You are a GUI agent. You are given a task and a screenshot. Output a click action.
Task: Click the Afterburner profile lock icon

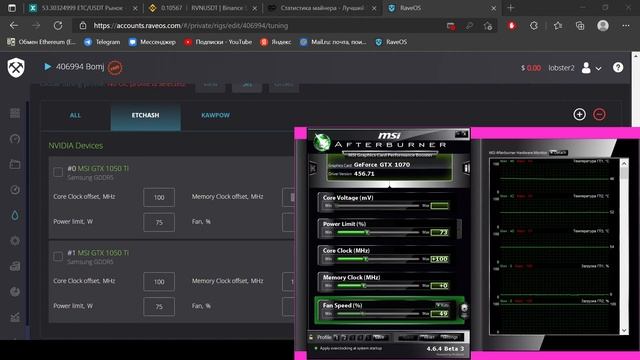coord(311,337)
